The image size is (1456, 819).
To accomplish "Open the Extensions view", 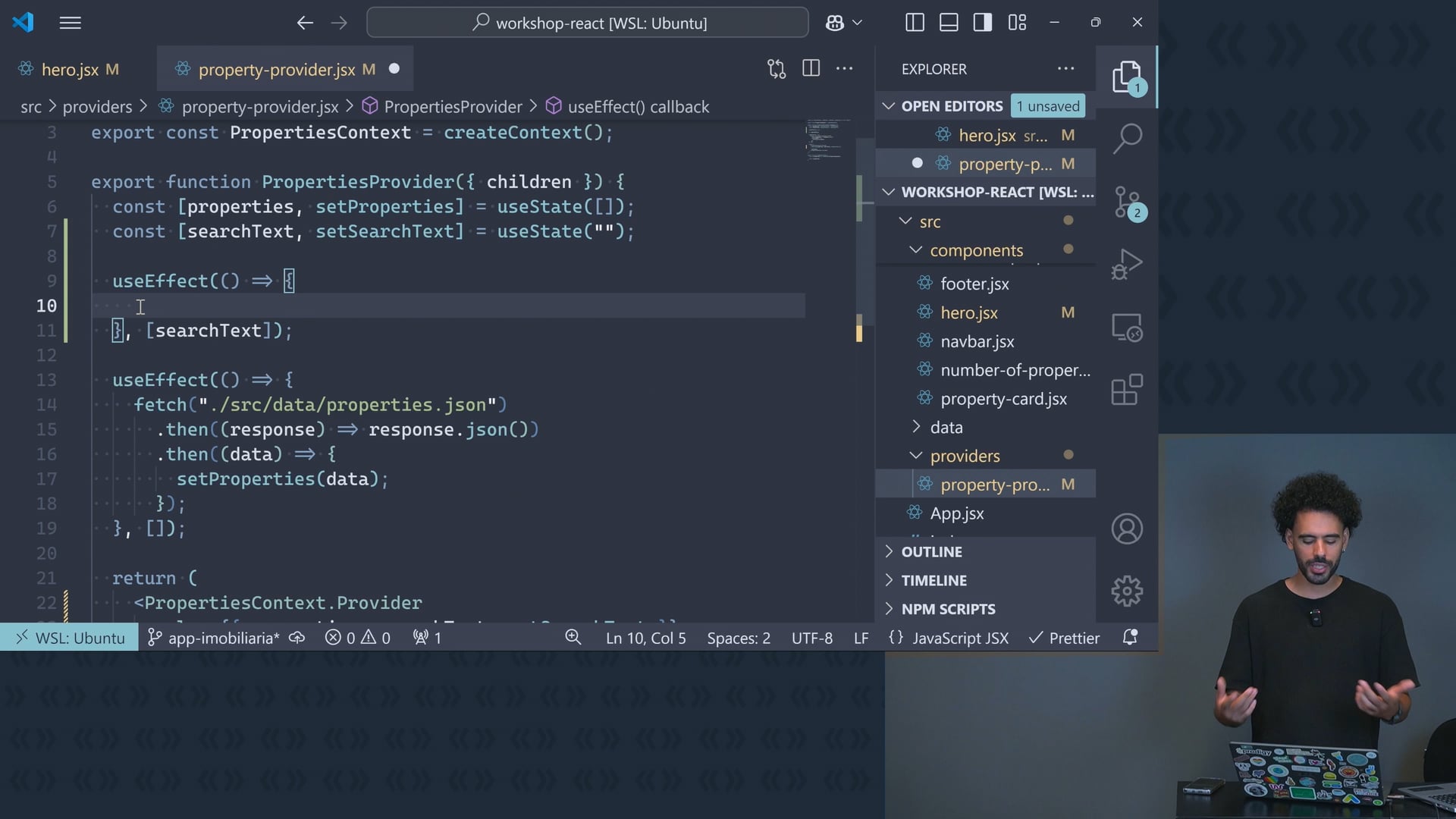I will click(x=1127, y=391).
